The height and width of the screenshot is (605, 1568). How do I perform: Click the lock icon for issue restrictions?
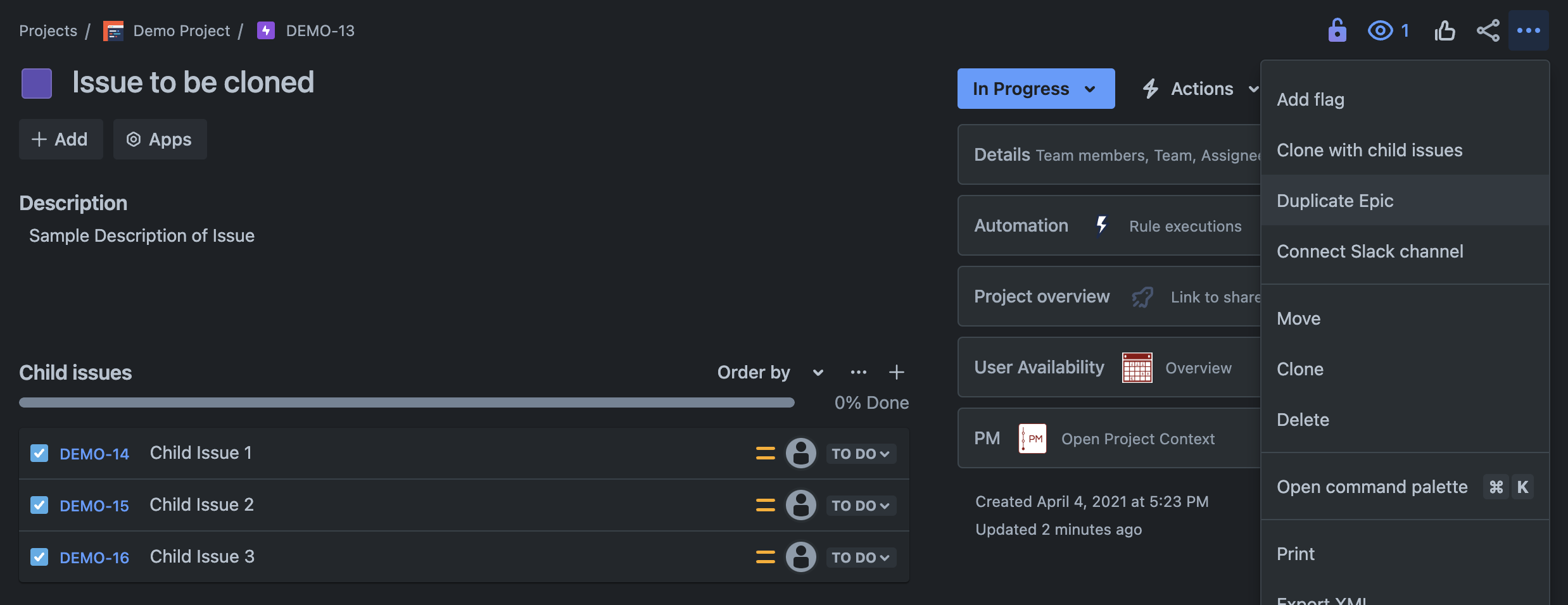click(1337, 30)
